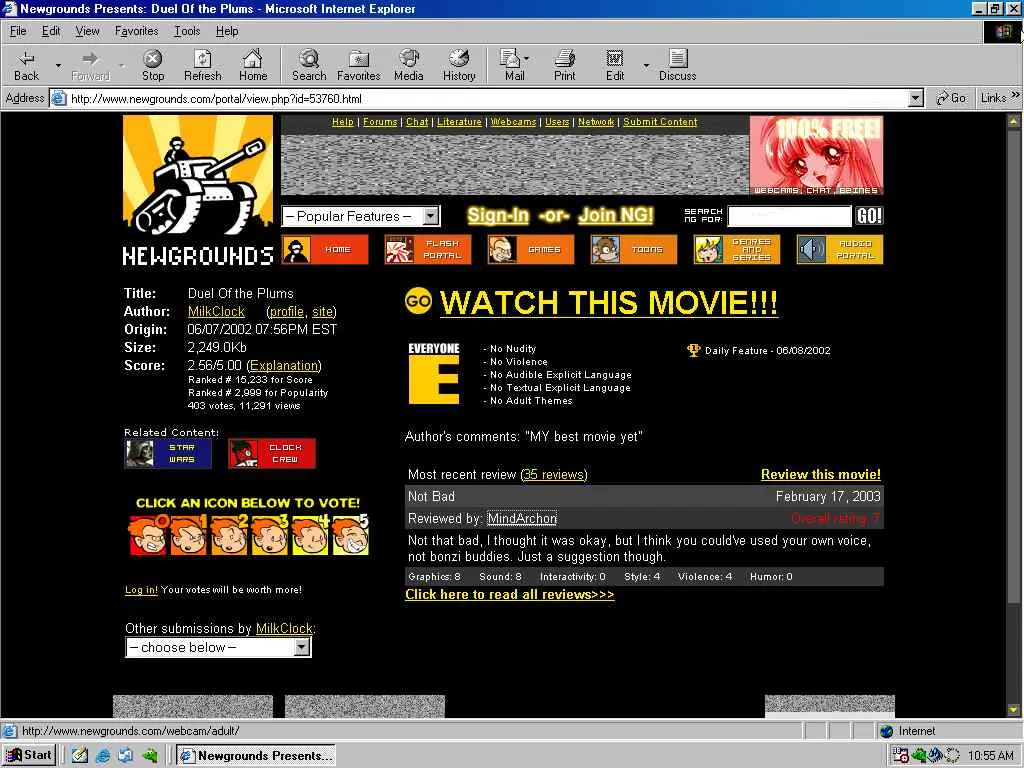Click the Edit toolbar button
The width and height of the screenshot is (1024, 768).
pos(615,65)
